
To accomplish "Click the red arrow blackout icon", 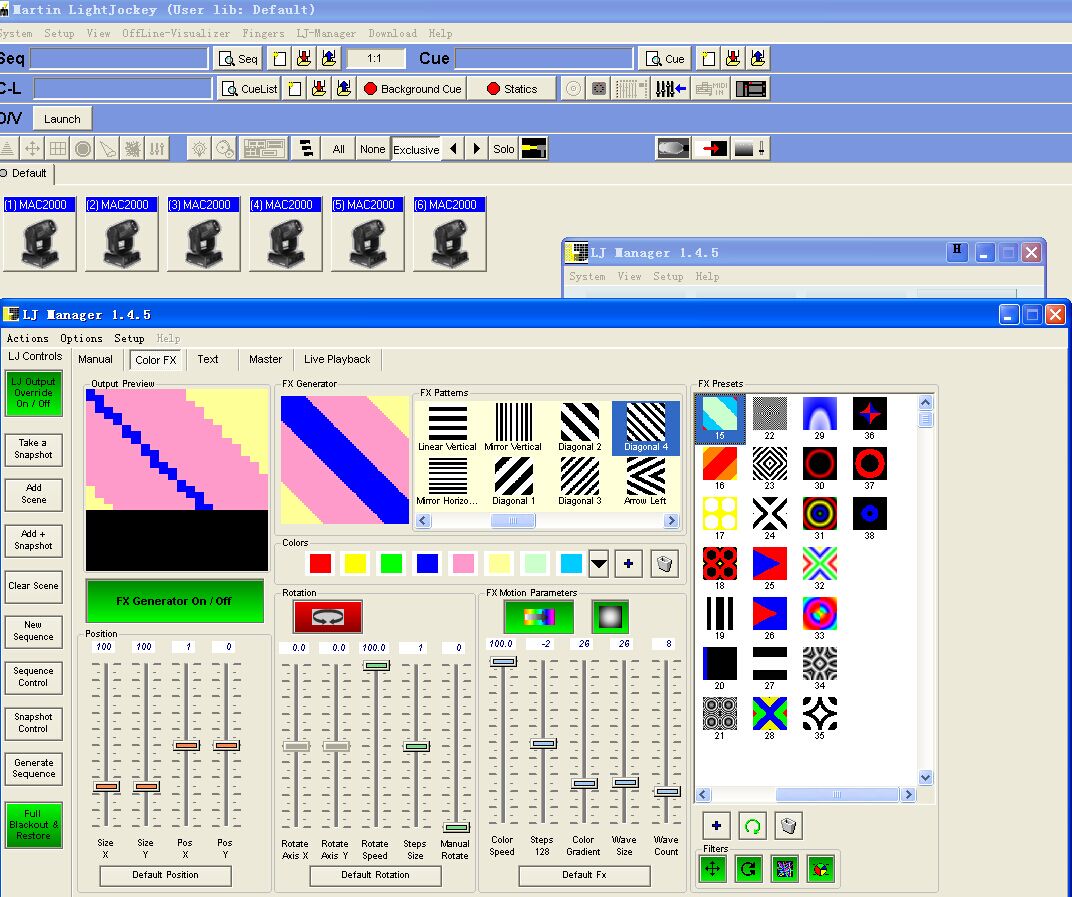I will (711, 148).
